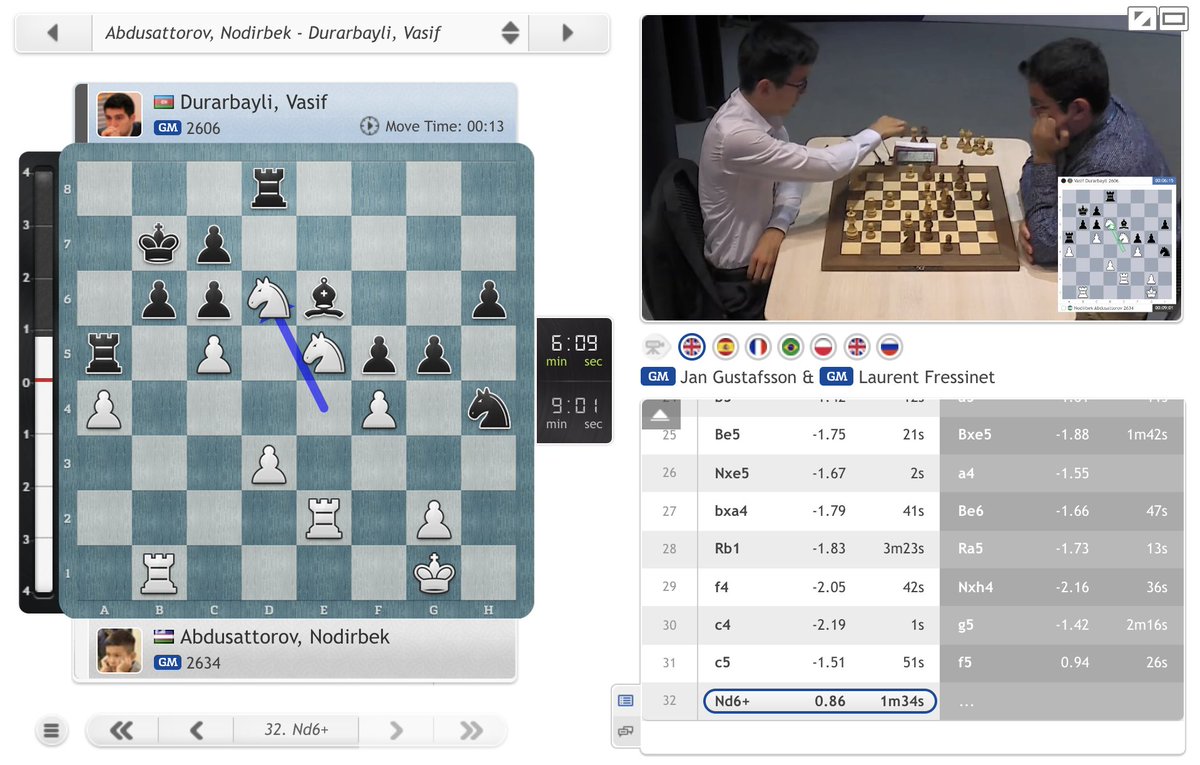Click the current move label 32. Nd6+

pyautogui.click(x=296, y=730)
